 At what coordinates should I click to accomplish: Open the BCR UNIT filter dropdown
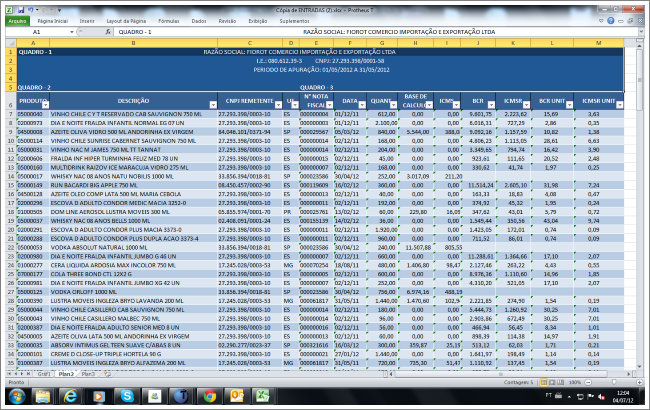[x=570, y=105]
